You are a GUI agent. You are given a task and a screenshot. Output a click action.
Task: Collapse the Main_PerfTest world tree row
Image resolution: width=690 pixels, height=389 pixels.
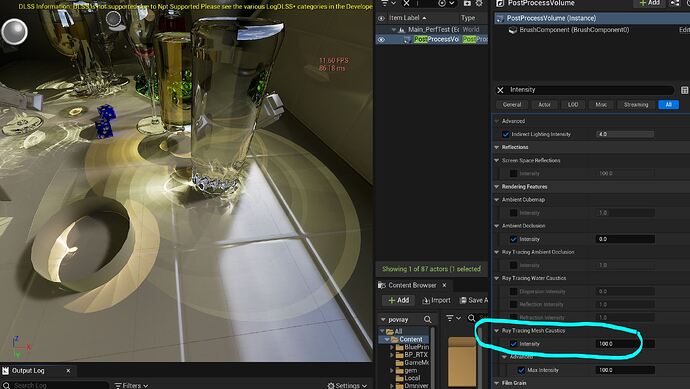393,29
